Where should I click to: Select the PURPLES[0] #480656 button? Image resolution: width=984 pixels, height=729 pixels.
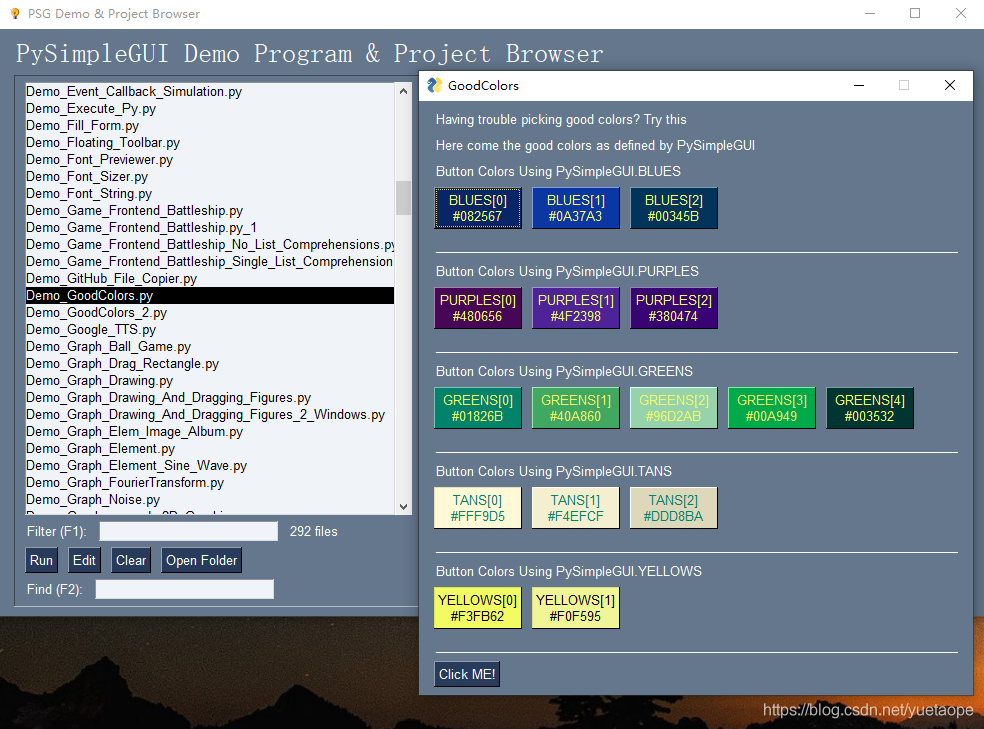pos(478,308)
